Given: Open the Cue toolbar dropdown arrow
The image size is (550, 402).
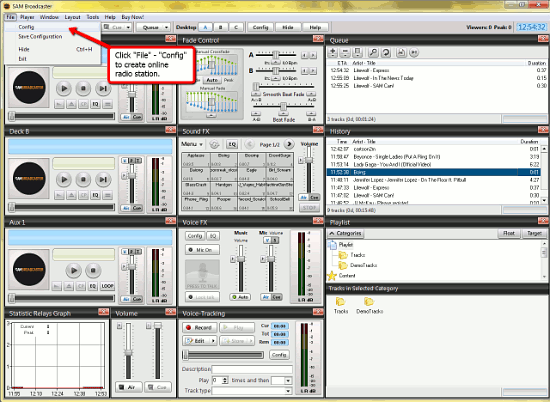Looking at the screenshot, I should click(x=128, y=27).
